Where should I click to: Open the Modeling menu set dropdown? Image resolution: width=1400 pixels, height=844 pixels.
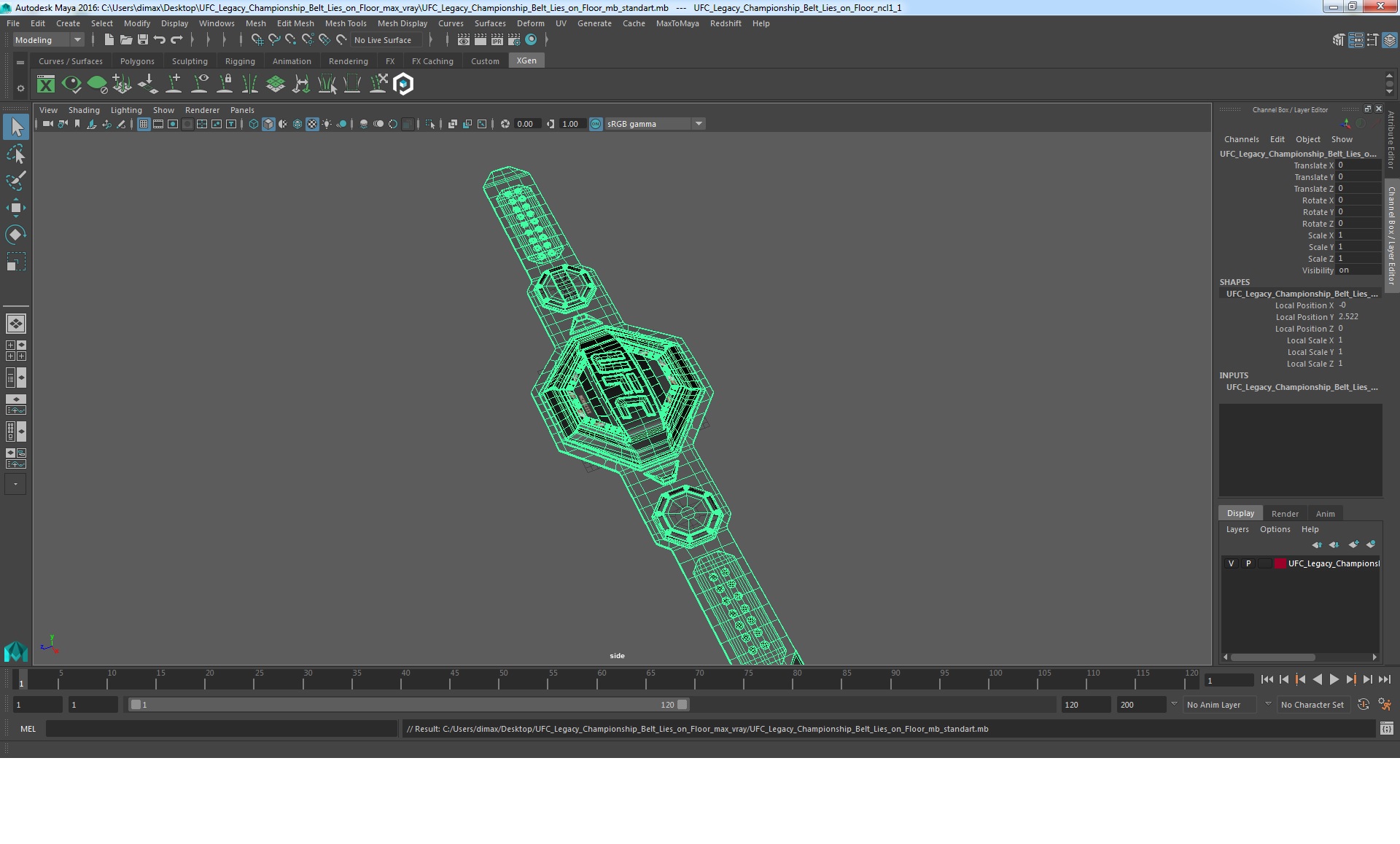48,40
